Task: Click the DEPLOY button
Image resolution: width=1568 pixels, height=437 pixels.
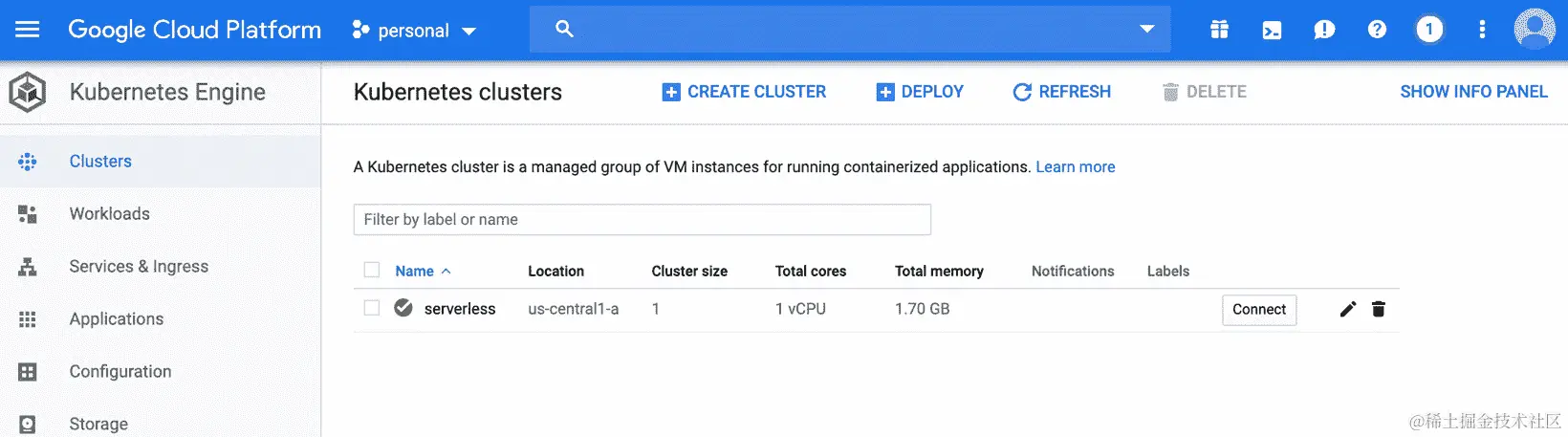Action: click(x=920, y=92)
